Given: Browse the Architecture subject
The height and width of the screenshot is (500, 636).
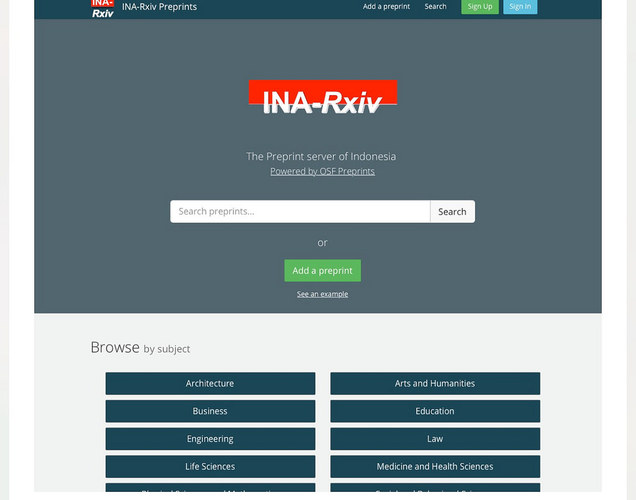Looking at the screenshot, I should pos(210,383).
